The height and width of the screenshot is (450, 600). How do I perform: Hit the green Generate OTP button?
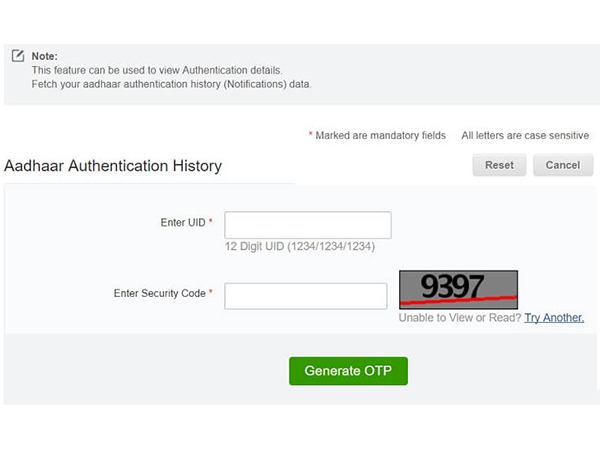[x=348, y=371]
